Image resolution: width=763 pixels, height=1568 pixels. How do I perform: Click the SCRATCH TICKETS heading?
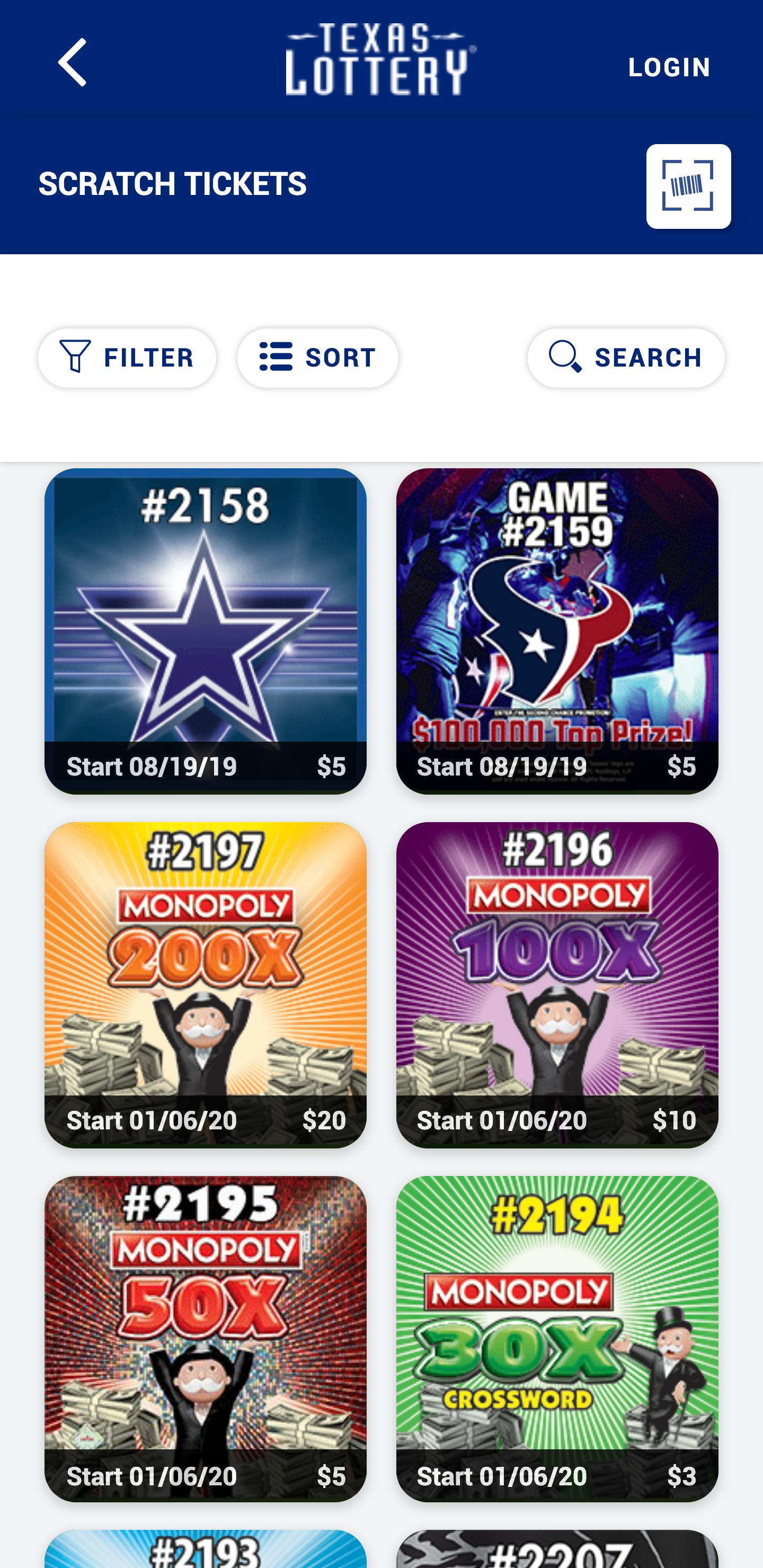[172, 184]
